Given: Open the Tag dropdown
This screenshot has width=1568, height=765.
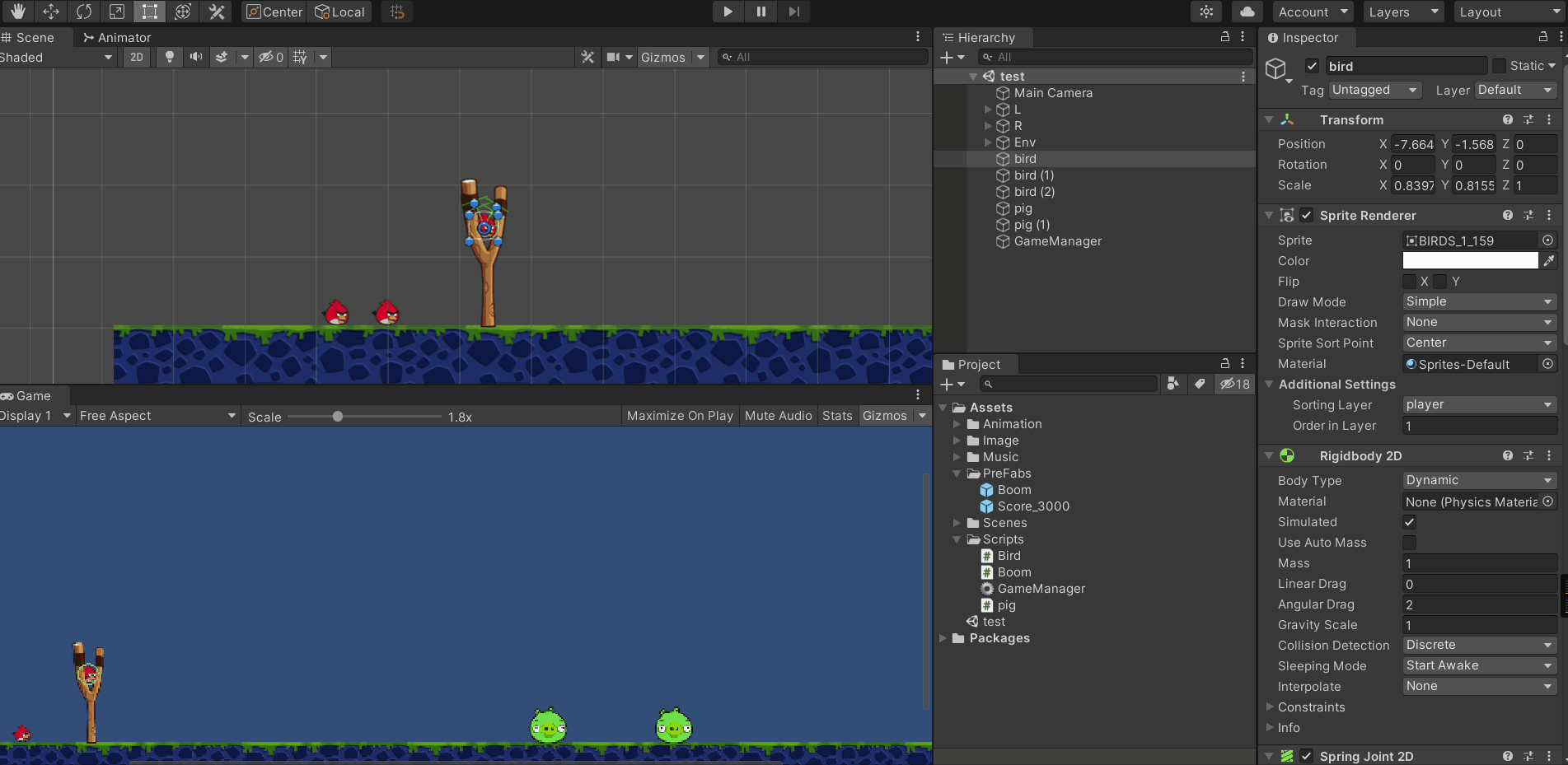Looking at the screenshot, I should 1375,90.
